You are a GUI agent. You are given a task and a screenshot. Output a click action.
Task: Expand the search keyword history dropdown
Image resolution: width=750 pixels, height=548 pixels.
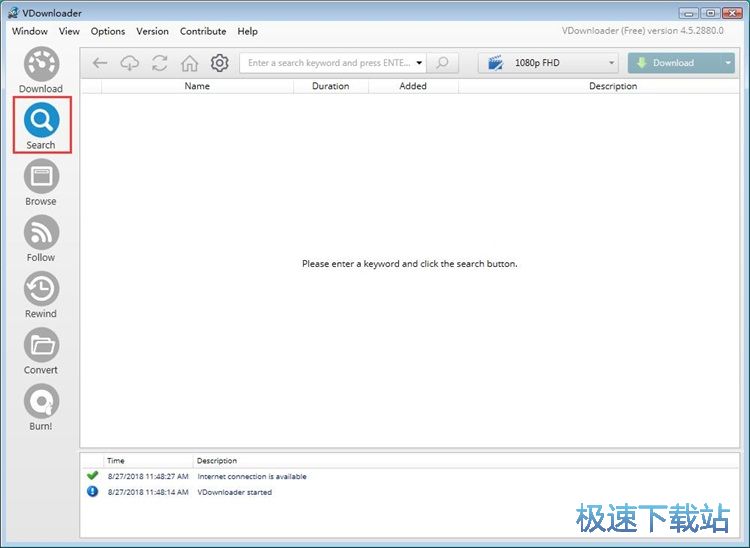(419, 63)
